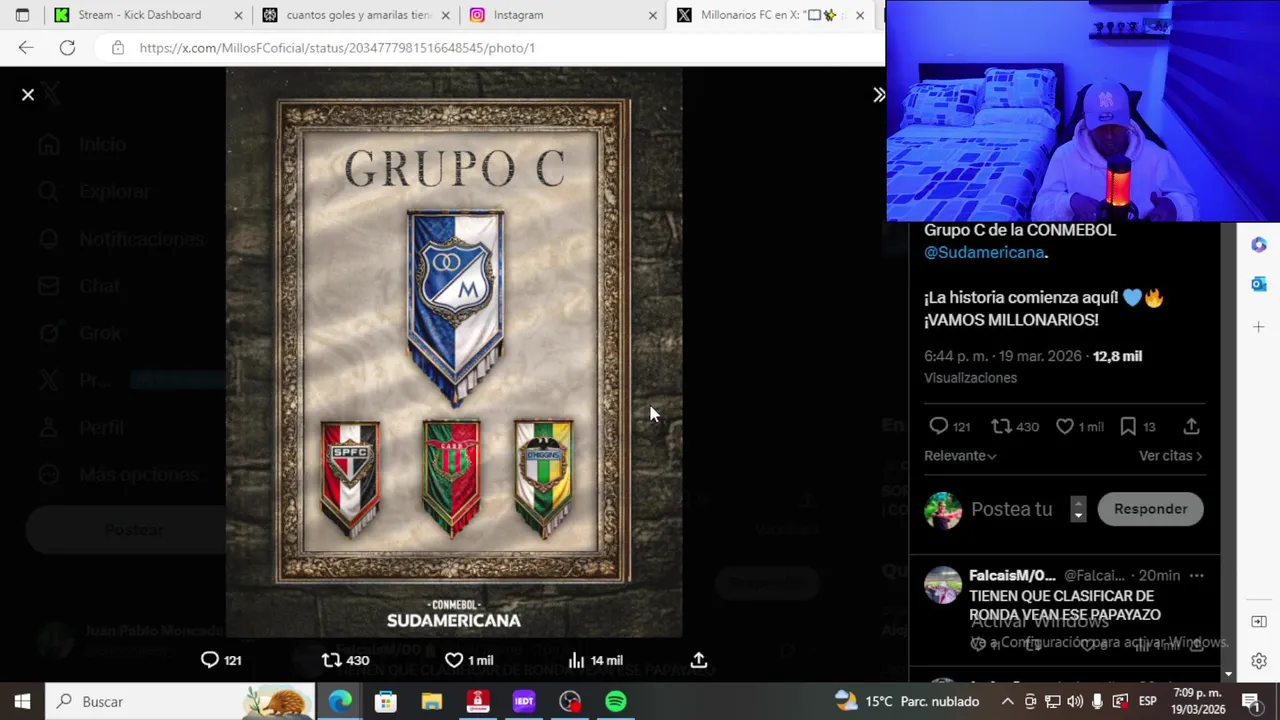Repost using the icon below the photo
Viewport: 1280px width, 720px height.
(x=331, y=660)
